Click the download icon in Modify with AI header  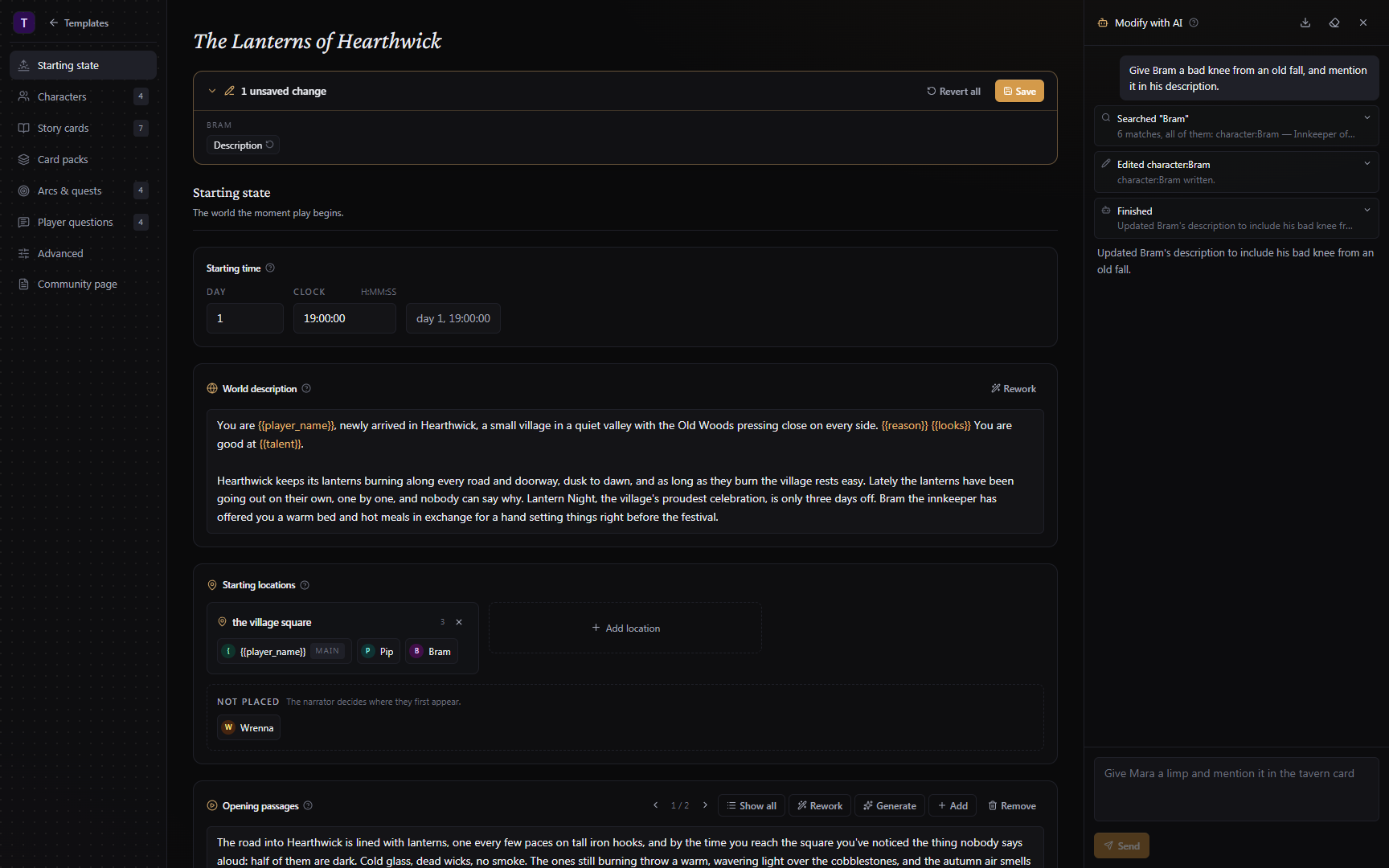tap(1305, 23)
